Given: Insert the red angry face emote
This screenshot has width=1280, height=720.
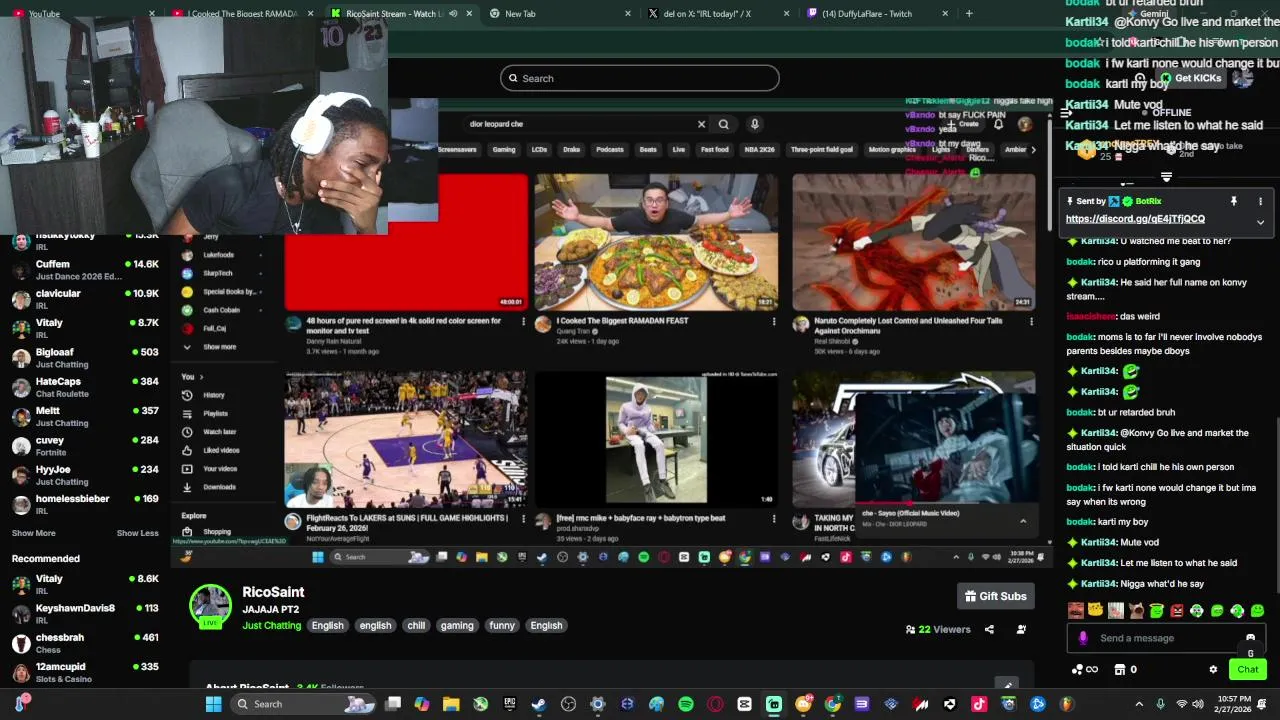Looking at the screenshot, I should pyautogui.click(x=1177, y=611).
